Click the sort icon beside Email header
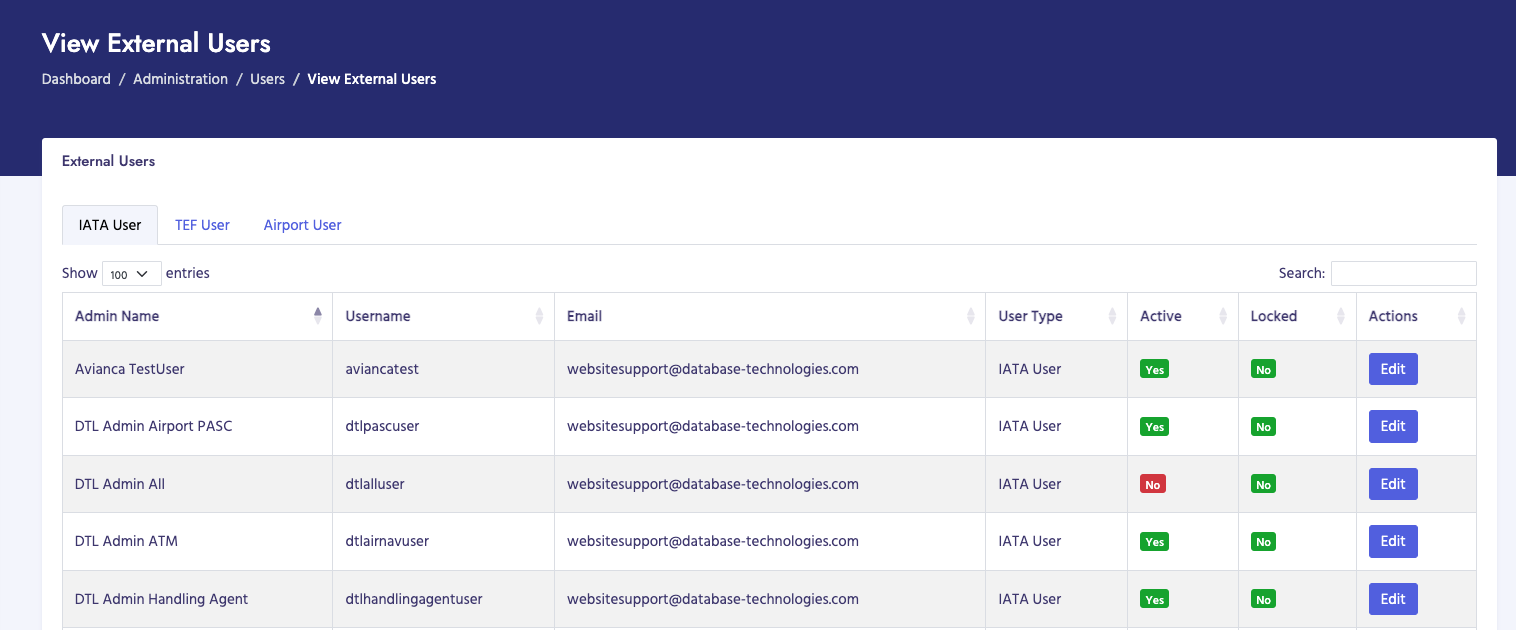Image resolution: width=1516 pixels, height=630 pixels. point(969,315)
